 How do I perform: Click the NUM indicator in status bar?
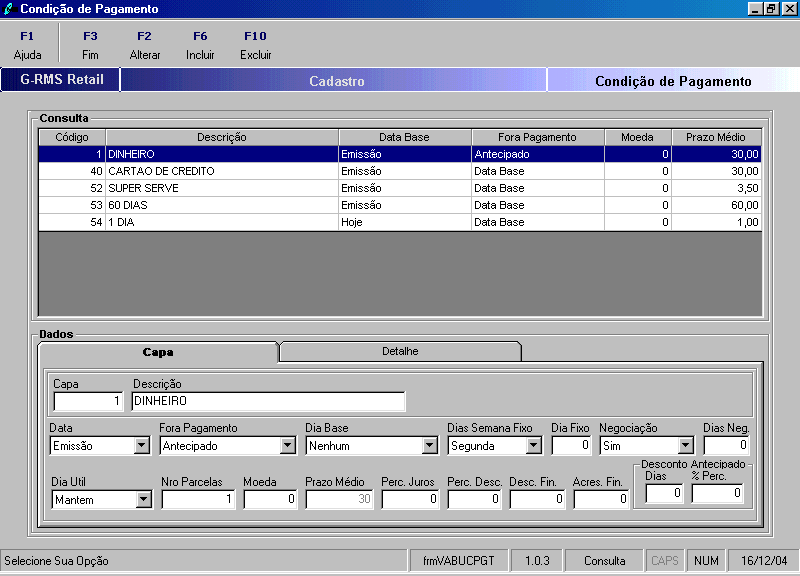click(x=706, y=561)
